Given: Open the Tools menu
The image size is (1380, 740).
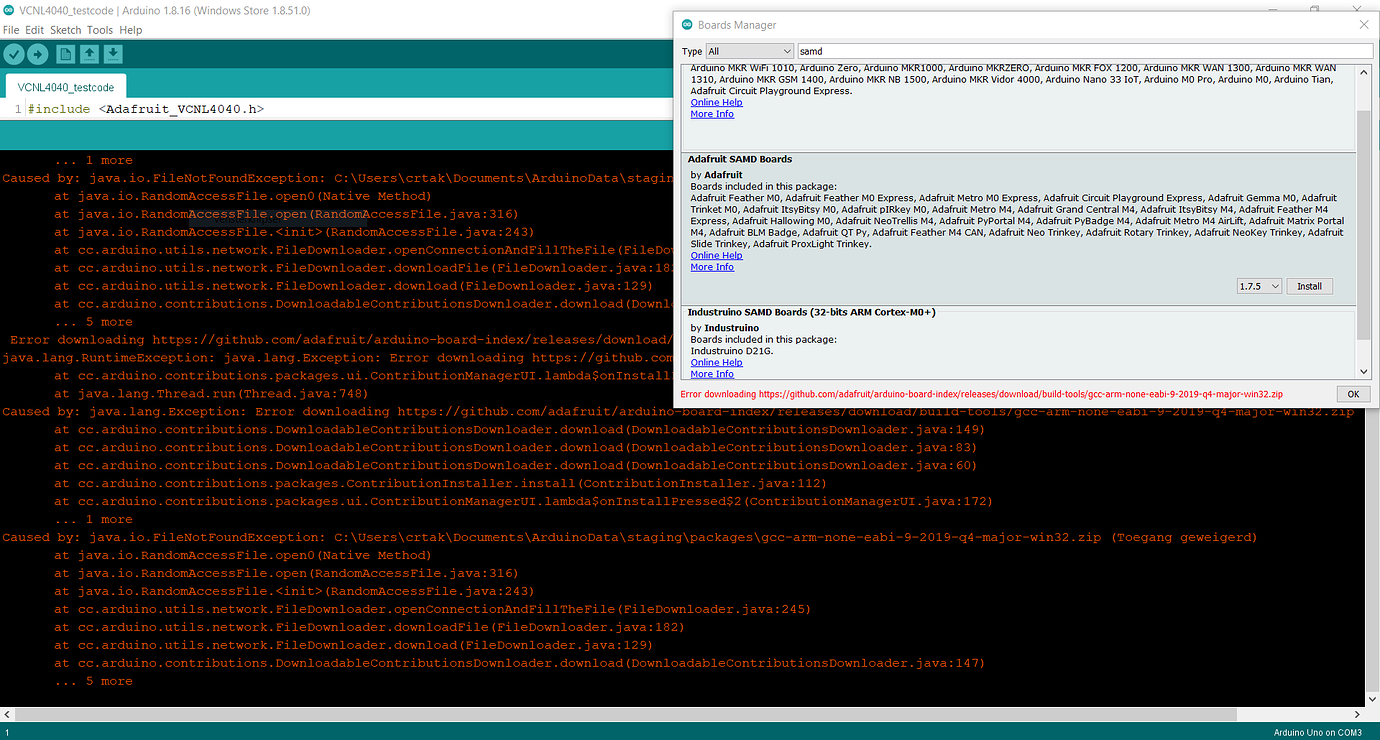Looking at the screenshot, I should [x=99, y=29].
